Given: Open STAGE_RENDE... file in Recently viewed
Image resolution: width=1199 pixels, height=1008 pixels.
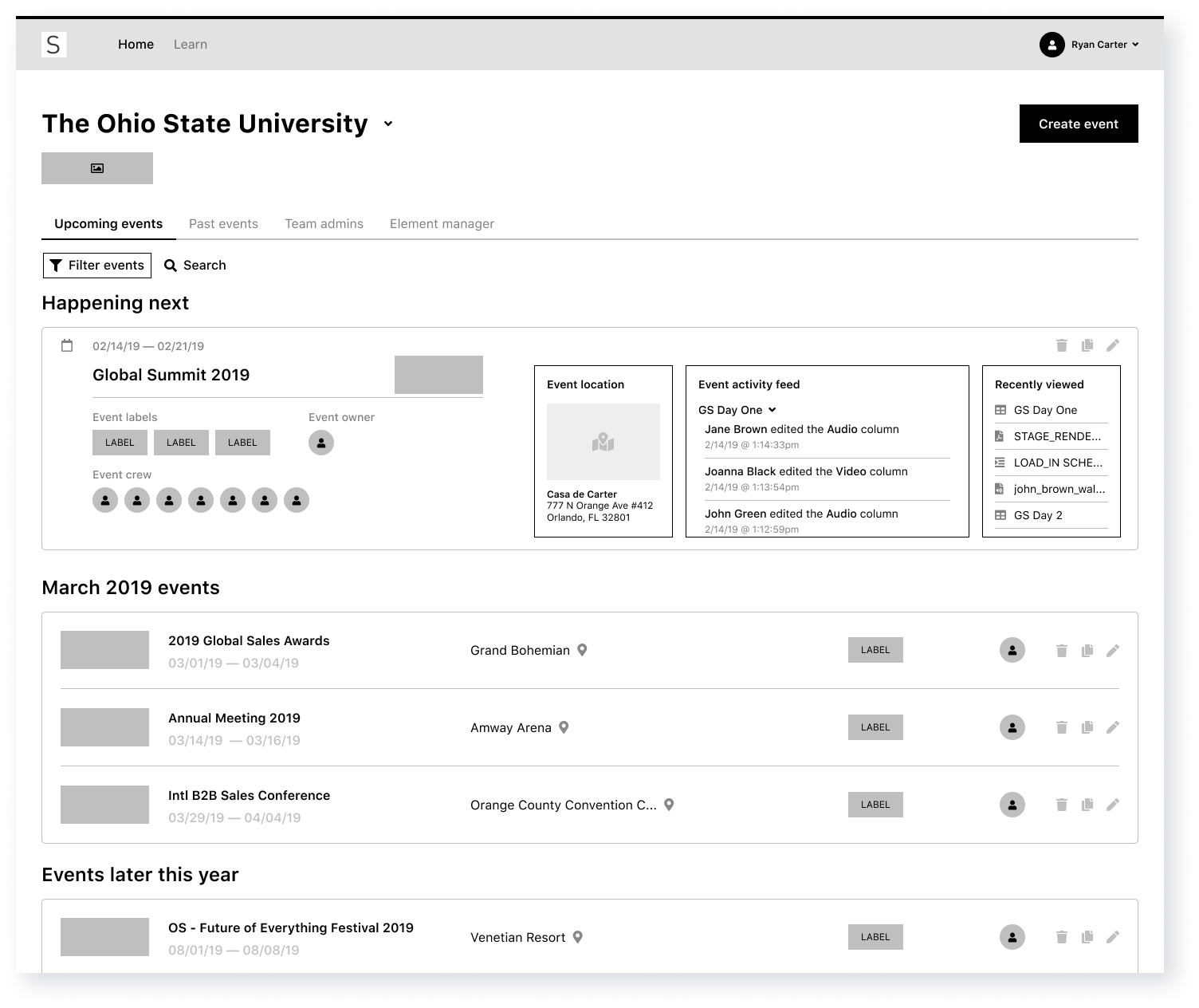Looking at the screenshot, I should 1051,436.
